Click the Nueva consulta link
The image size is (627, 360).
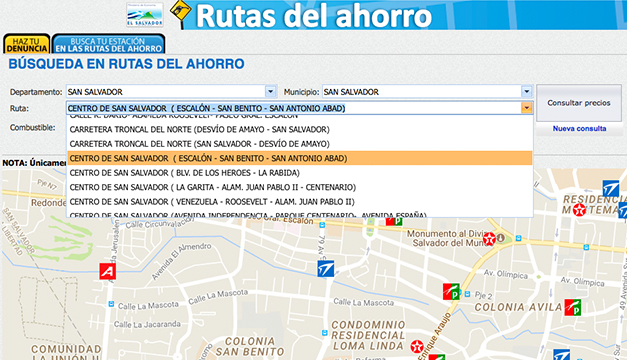(x=579, y=128)
